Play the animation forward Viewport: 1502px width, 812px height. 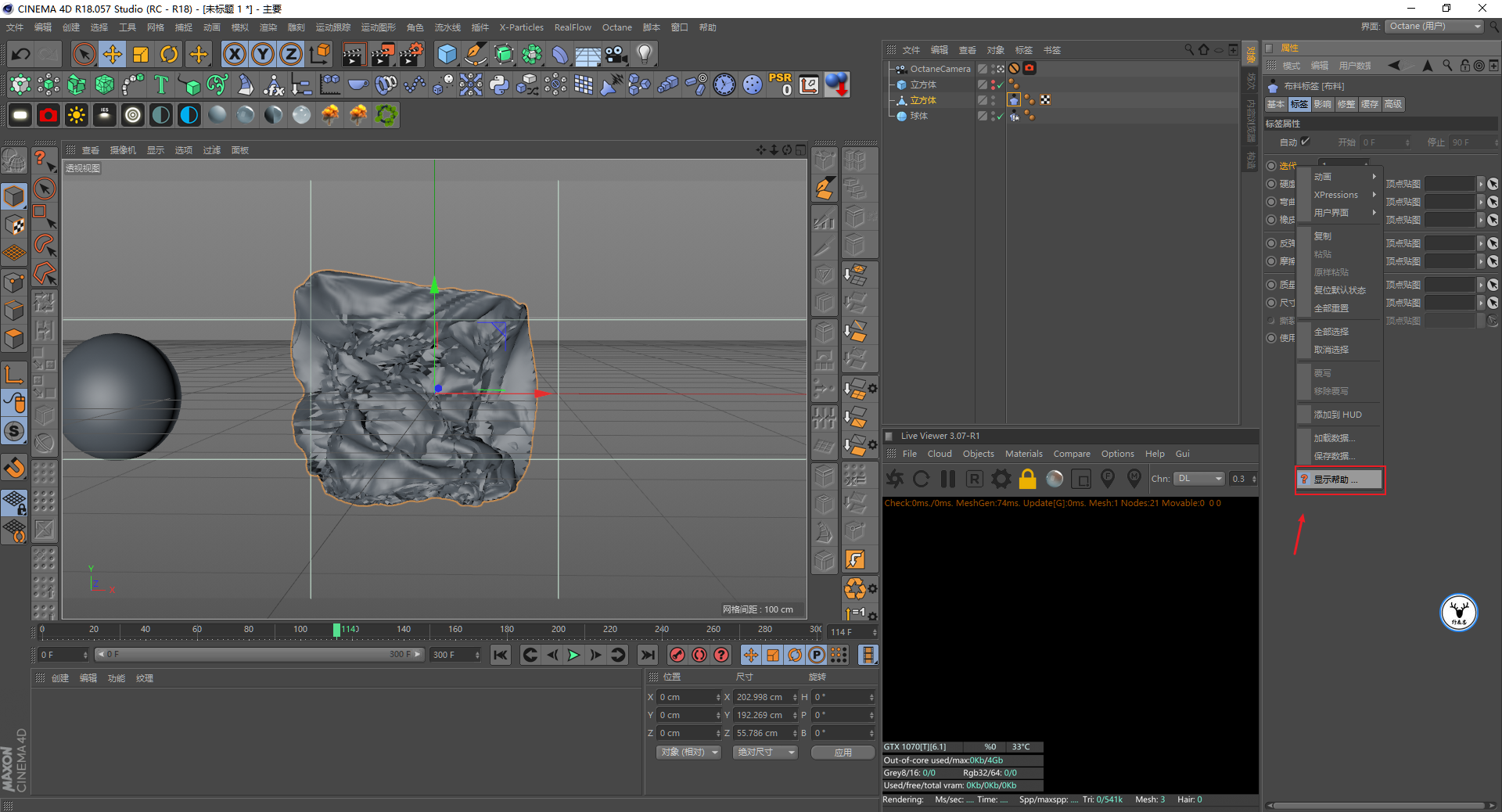pyautogui.click(x=573, y=655)
